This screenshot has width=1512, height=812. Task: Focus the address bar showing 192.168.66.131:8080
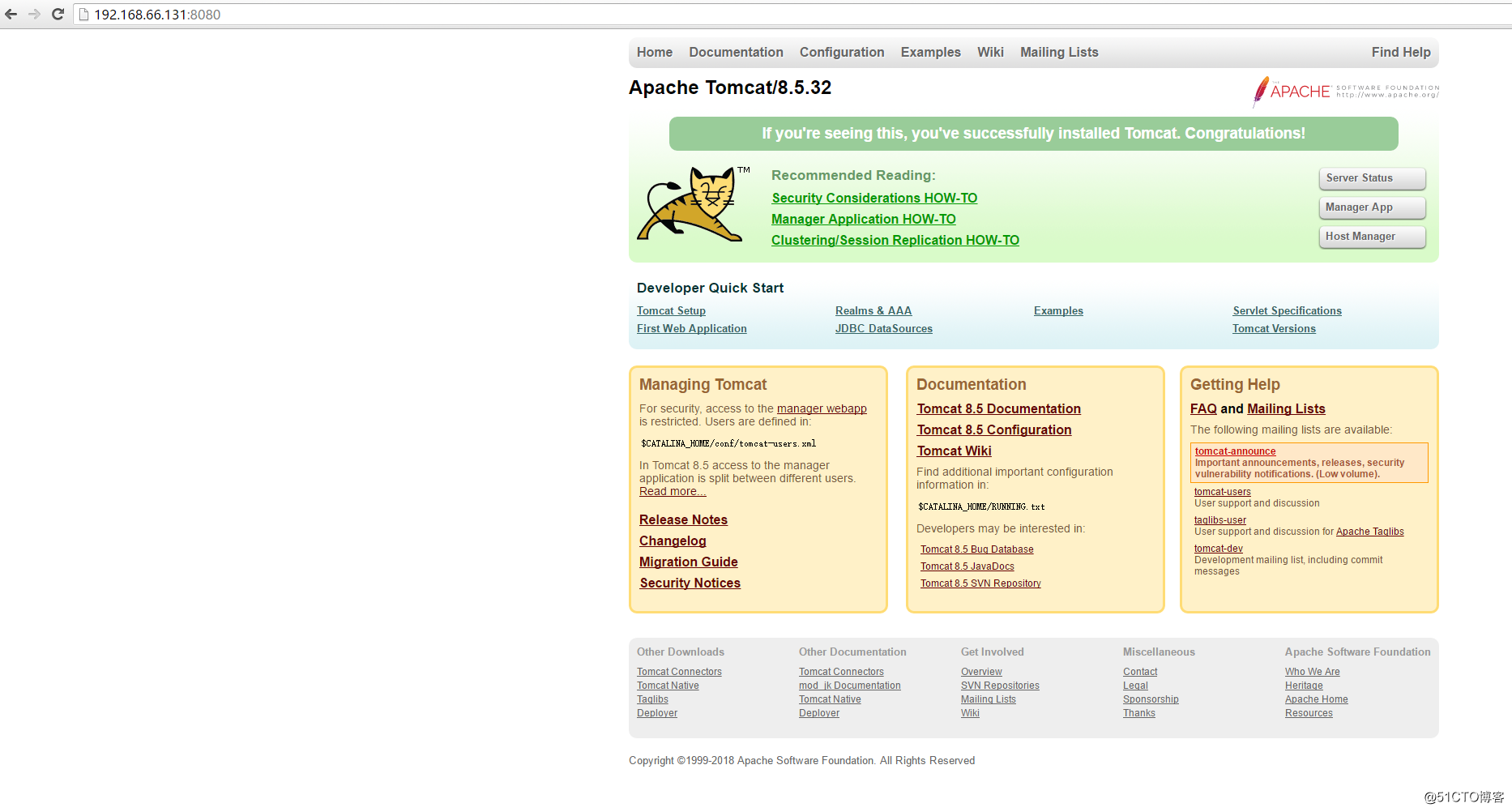(x=794, y=15)
